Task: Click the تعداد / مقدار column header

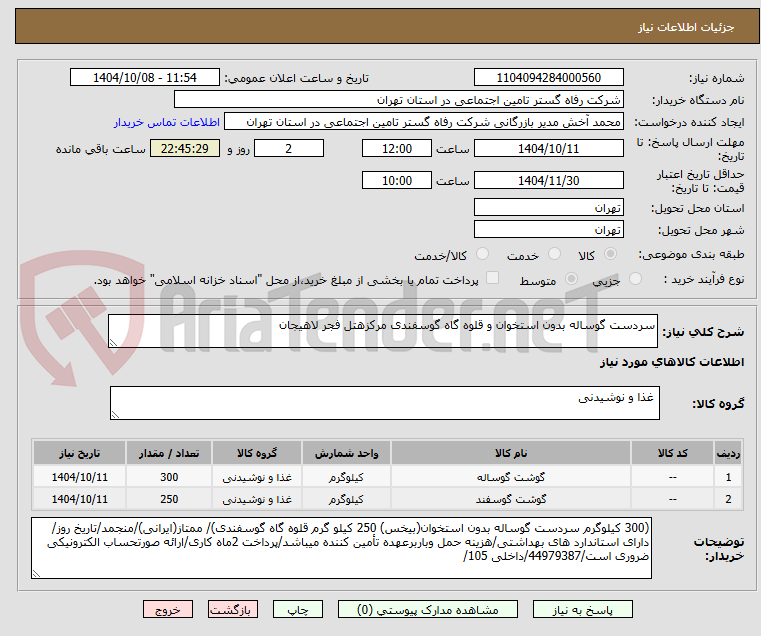Action: click(x=169, y=453)
